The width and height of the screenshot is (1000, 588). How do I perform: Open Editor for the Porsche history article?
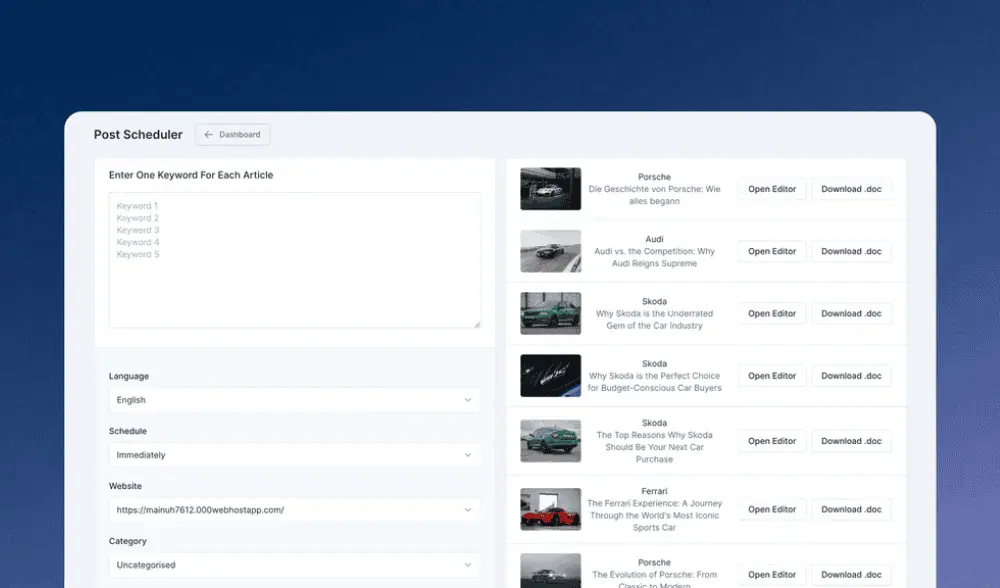(772, 189)
